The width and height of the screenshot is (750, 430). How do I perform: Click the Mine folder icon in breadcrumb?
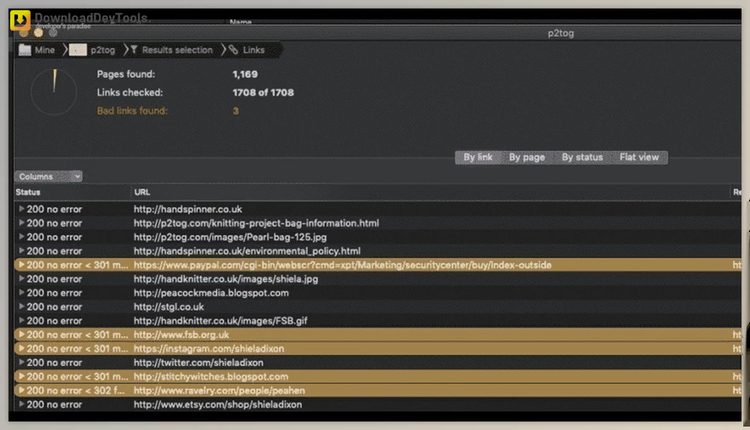(25, 50)
